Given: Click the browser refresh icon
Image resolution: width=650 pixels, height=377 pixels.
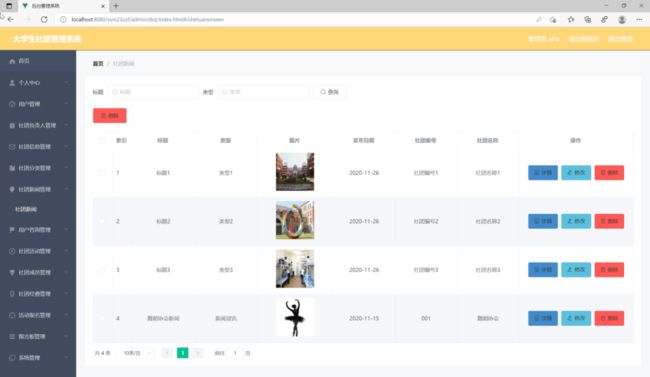Looking at the screenshot, I should point(44,19).
